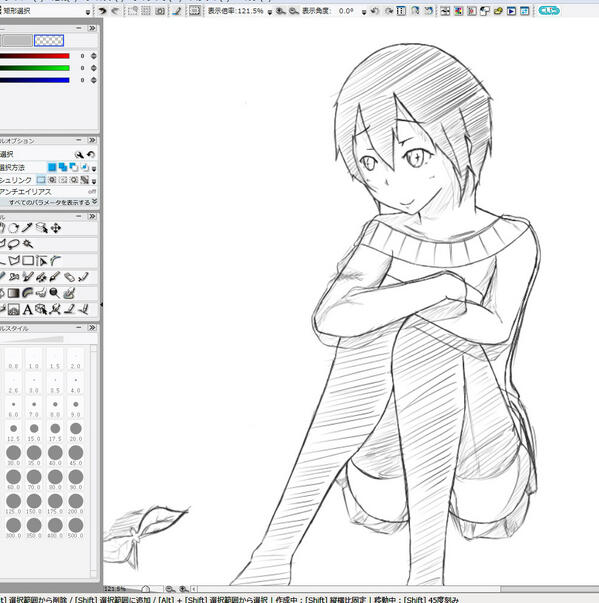Image resolution: width=599 pixels, height=603 pixels.
Task: Click the wrench icon in tool options
Action: point(79,155)
